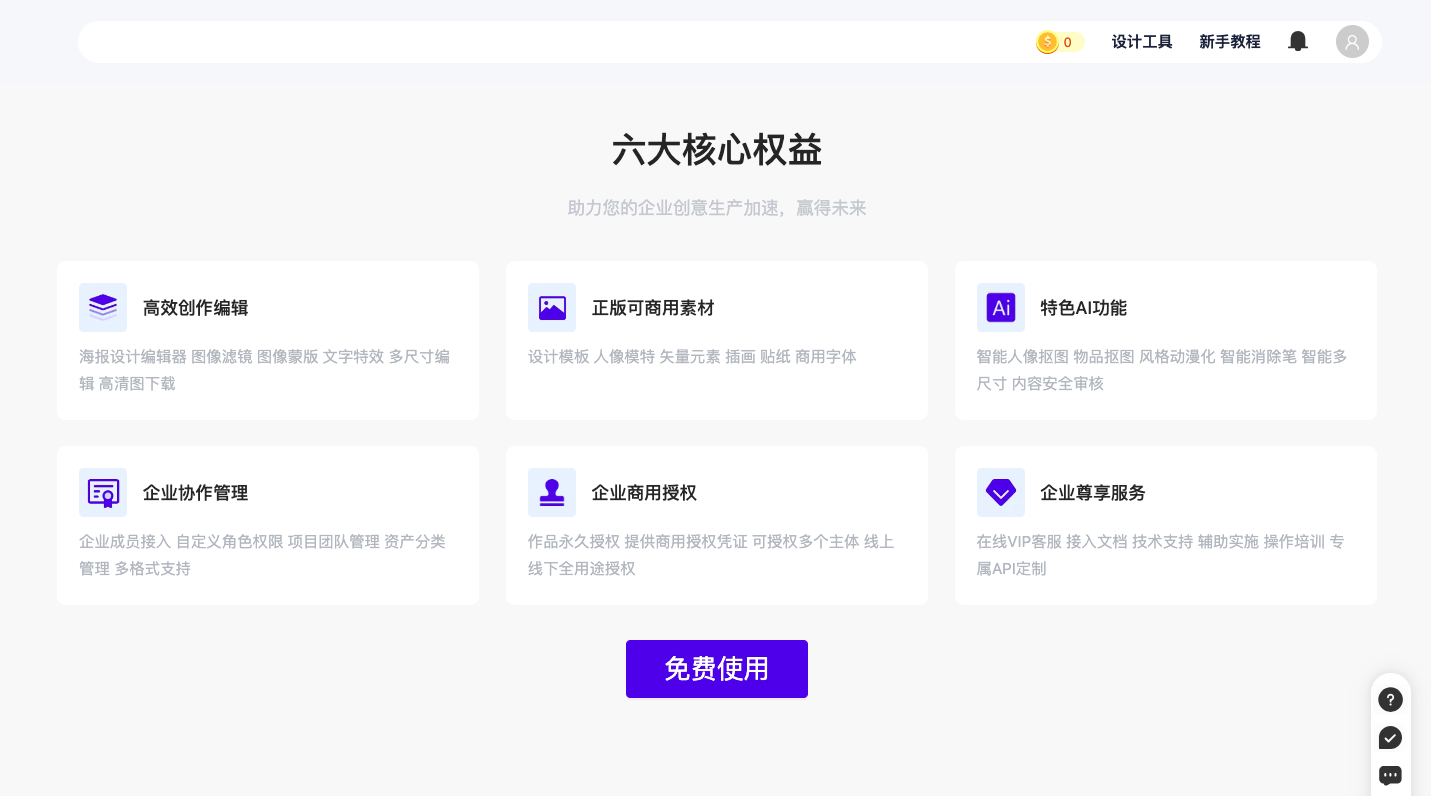Screen dimensions: 1431x796
Task: Click the 免费使用 button
Action: tap(716, 669)
